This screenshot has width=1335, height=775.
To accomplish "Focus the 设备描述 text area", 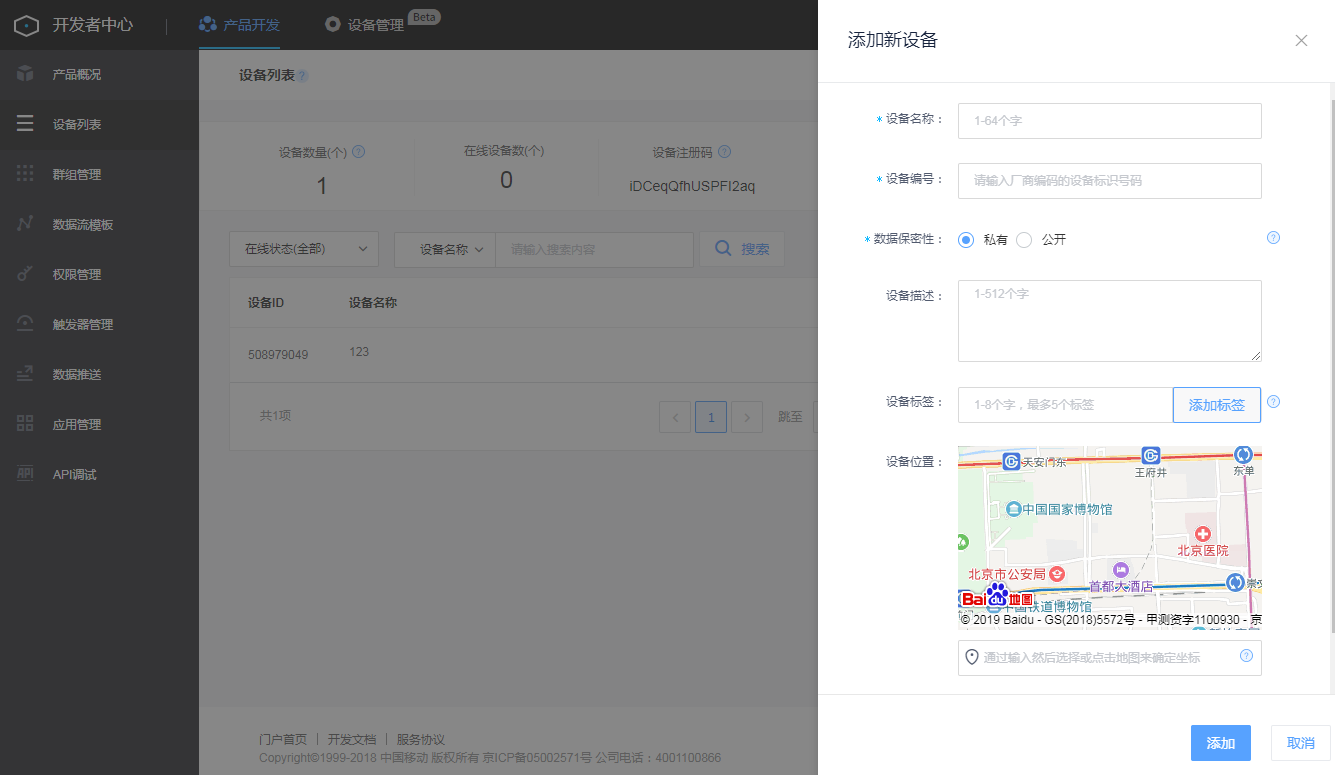I will (1110, 321).
